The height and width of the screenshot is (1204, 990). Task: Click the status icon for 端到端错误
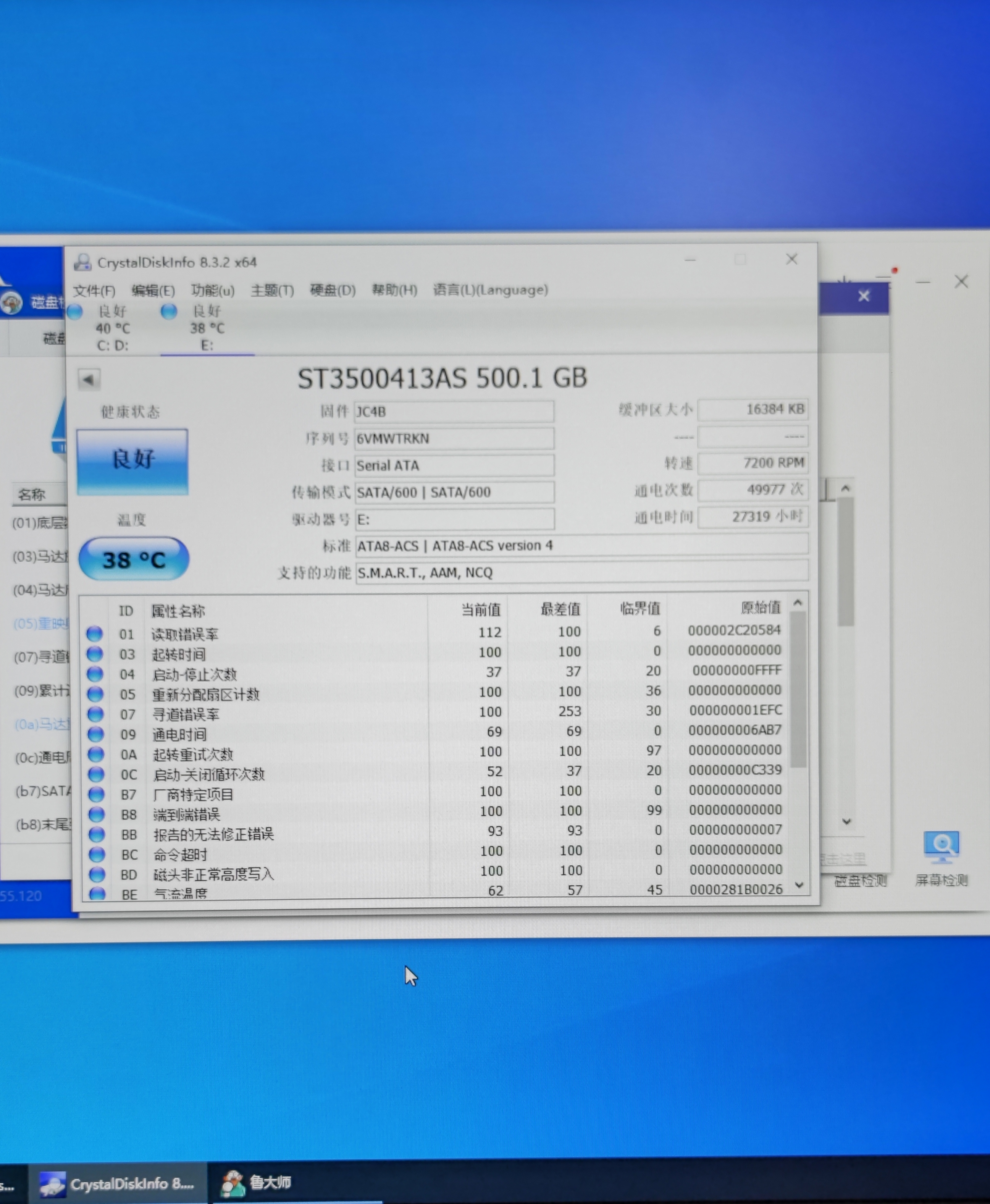click(97, 814)
